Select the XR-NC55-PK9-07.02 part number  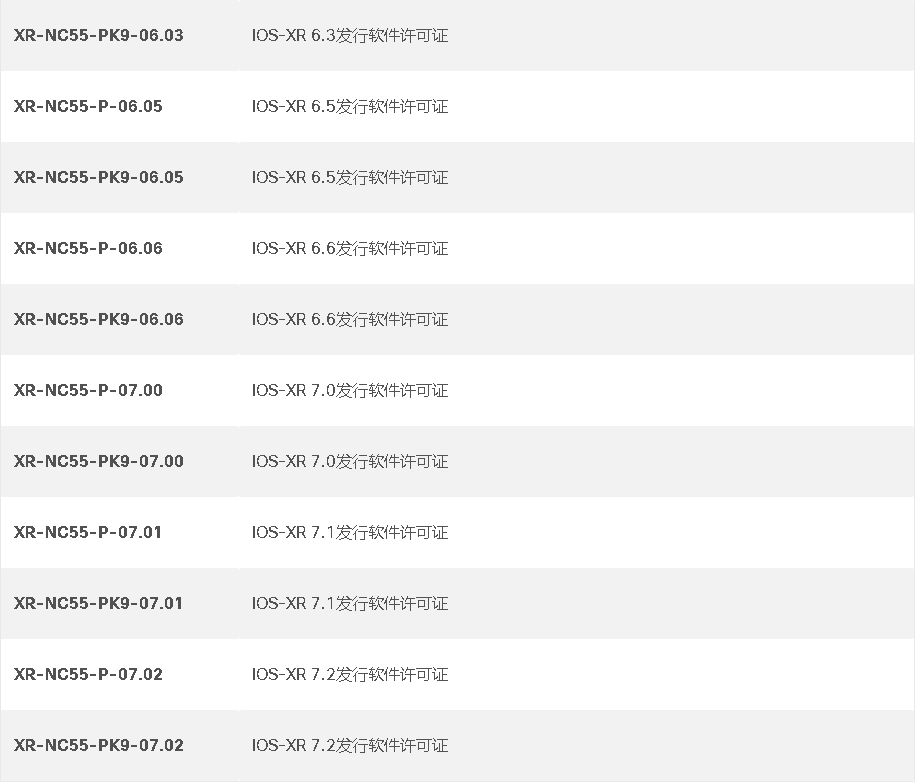(99, 745)
